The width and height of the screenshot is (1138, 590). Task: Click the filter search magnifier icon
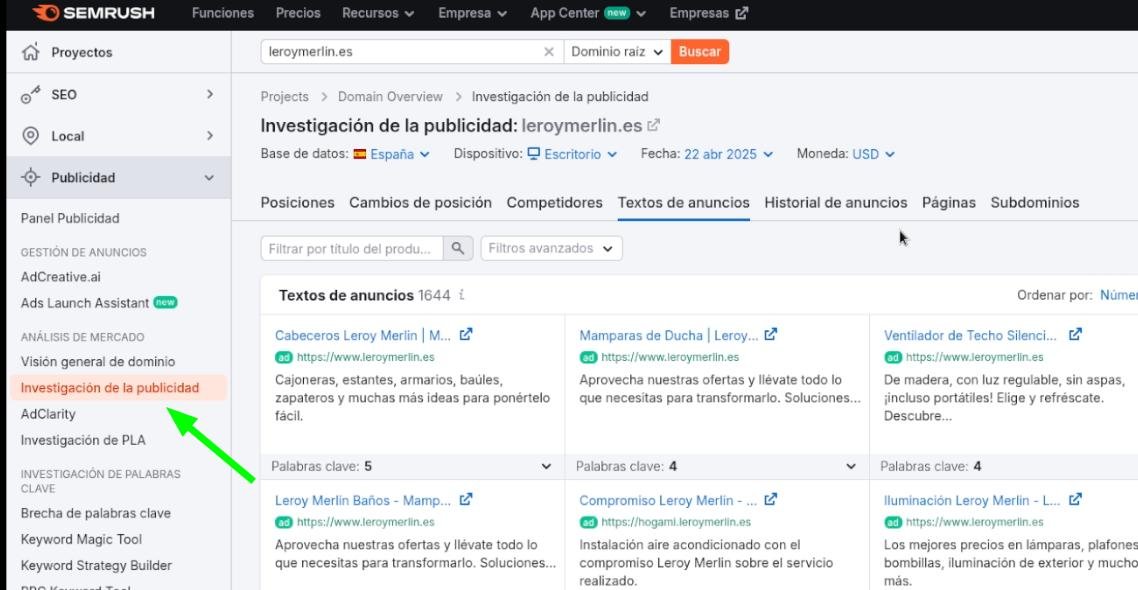click(x=457, y=248)
